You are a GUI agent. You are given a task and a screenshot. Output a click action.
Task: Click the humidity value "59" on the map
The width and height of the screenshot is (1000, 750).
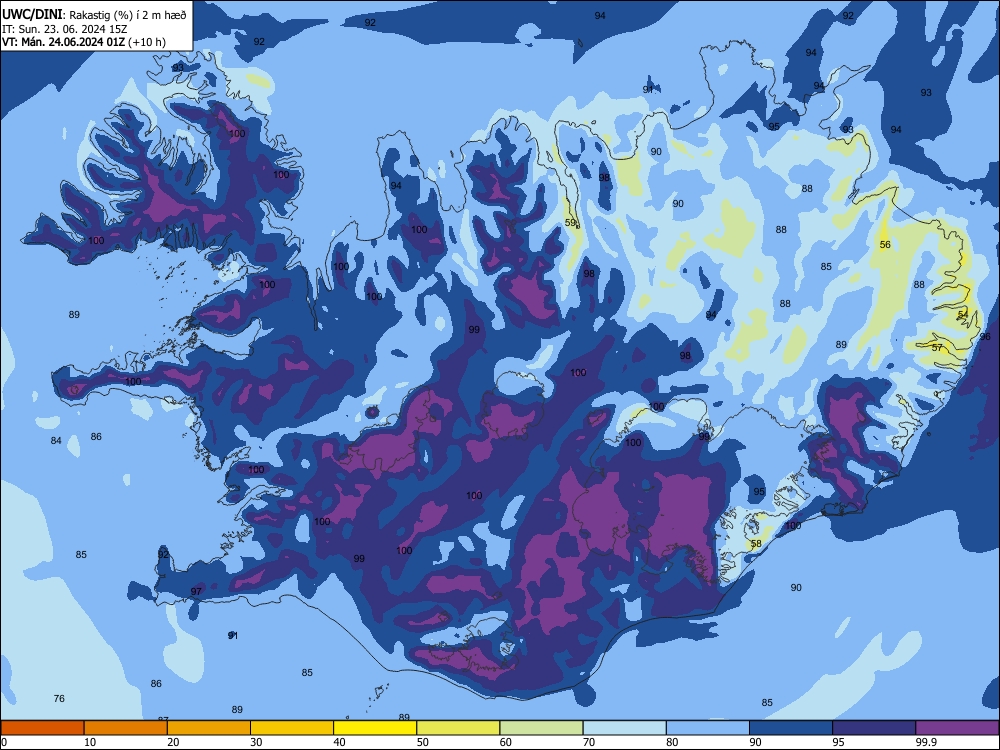click(x=571, y=223)
